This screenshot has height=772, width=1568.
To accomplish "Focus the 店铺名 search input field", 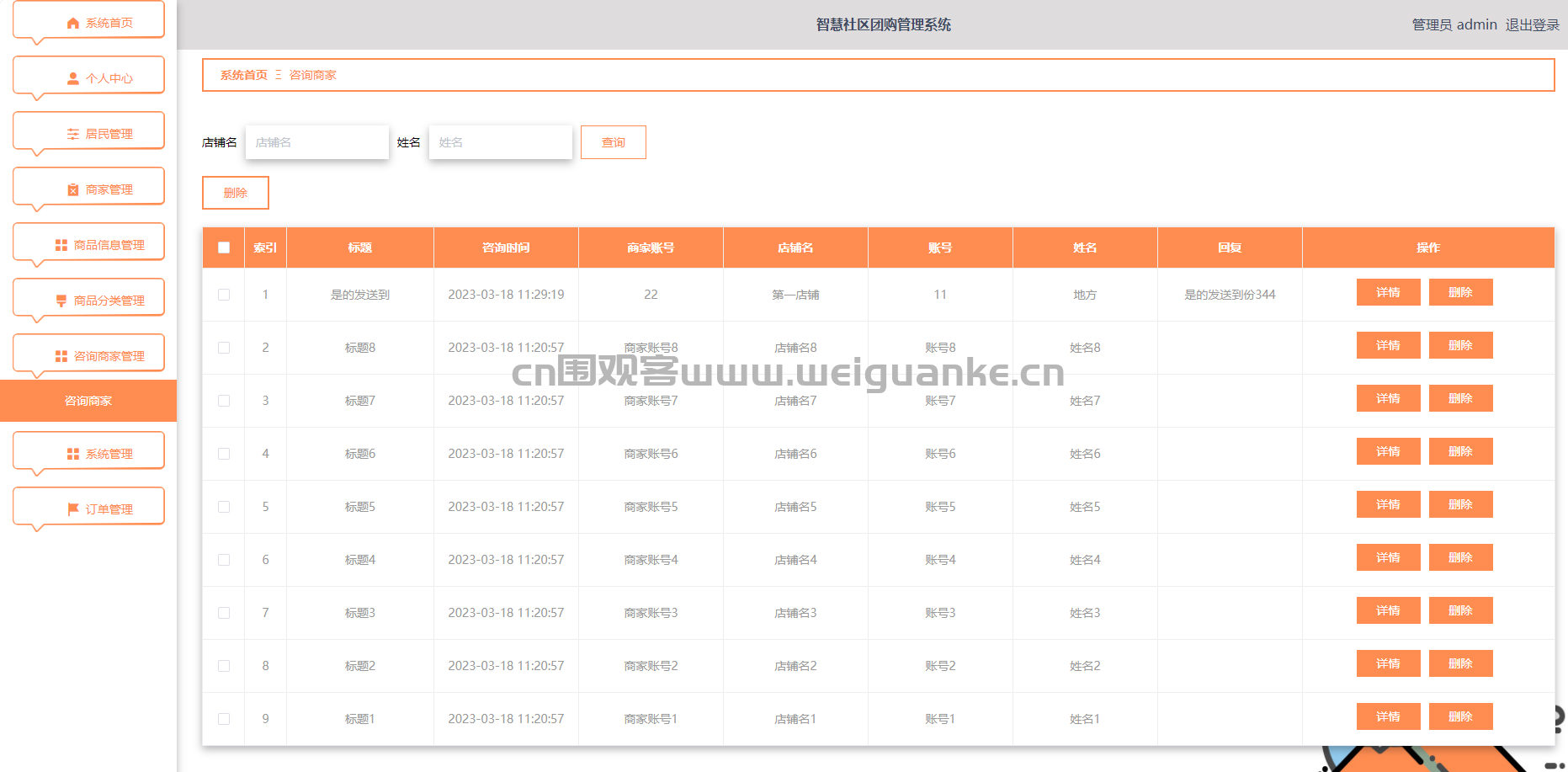I will coord(317,142).
